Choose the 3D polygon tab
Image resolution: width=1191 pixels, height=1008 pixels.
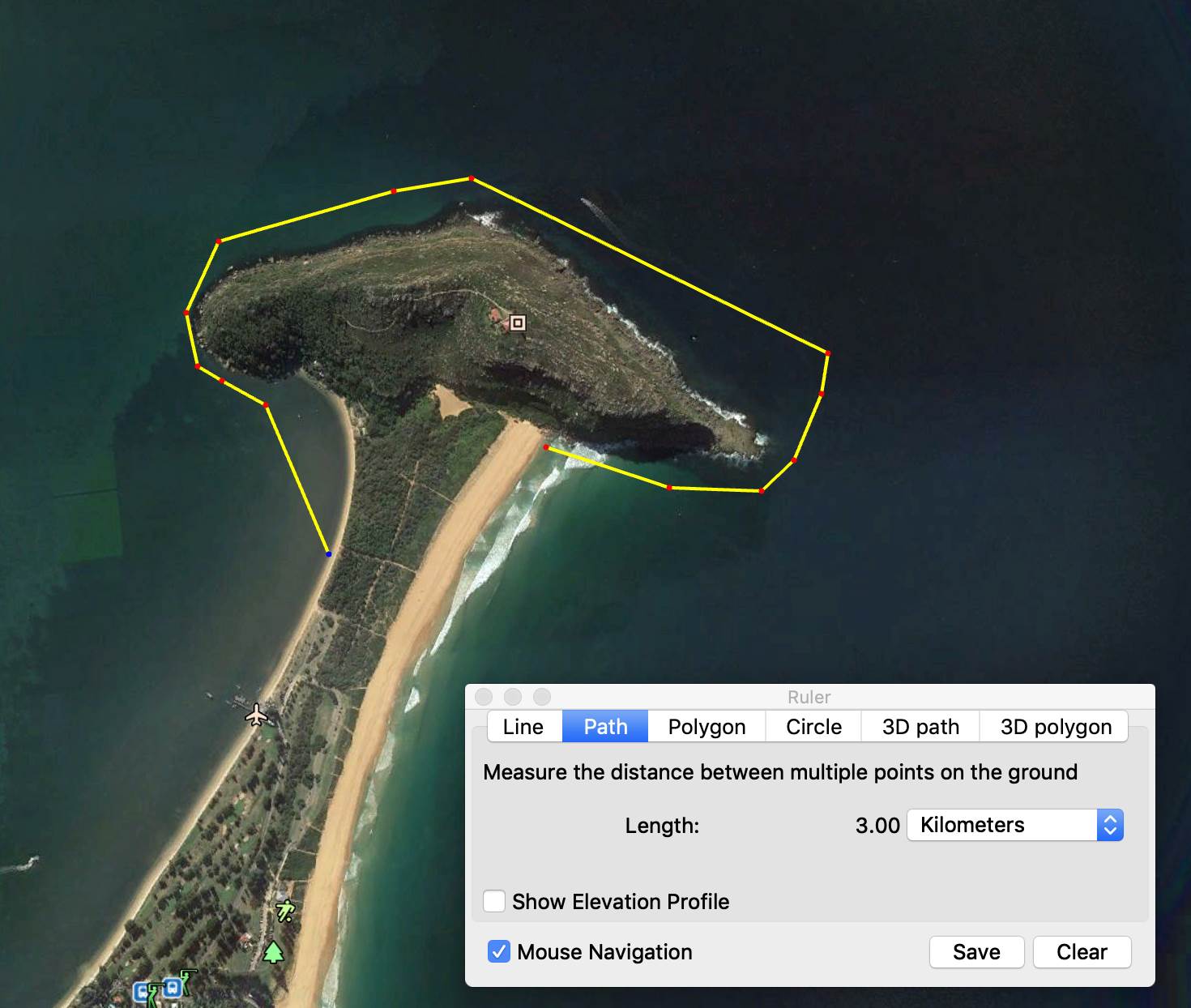(1055, 727)
